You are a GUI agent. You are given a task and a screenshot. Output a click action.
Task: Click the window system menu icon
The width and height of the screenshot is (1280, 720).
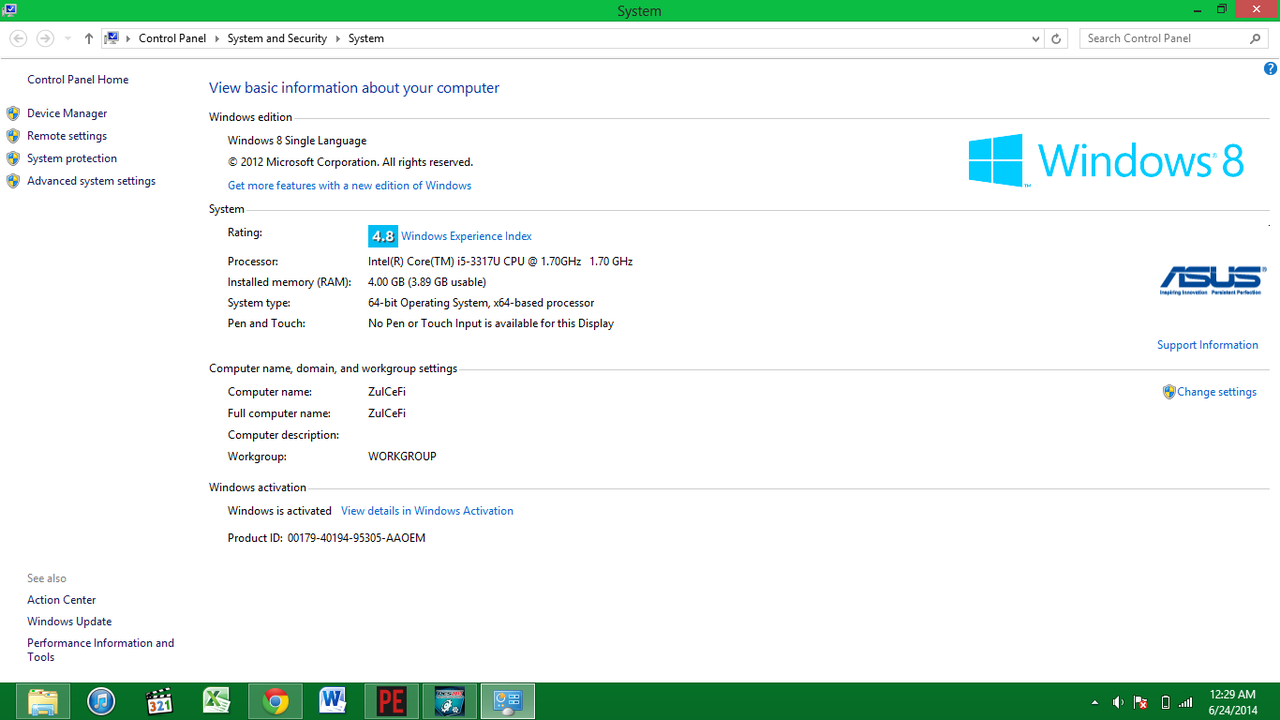point(9,9)
